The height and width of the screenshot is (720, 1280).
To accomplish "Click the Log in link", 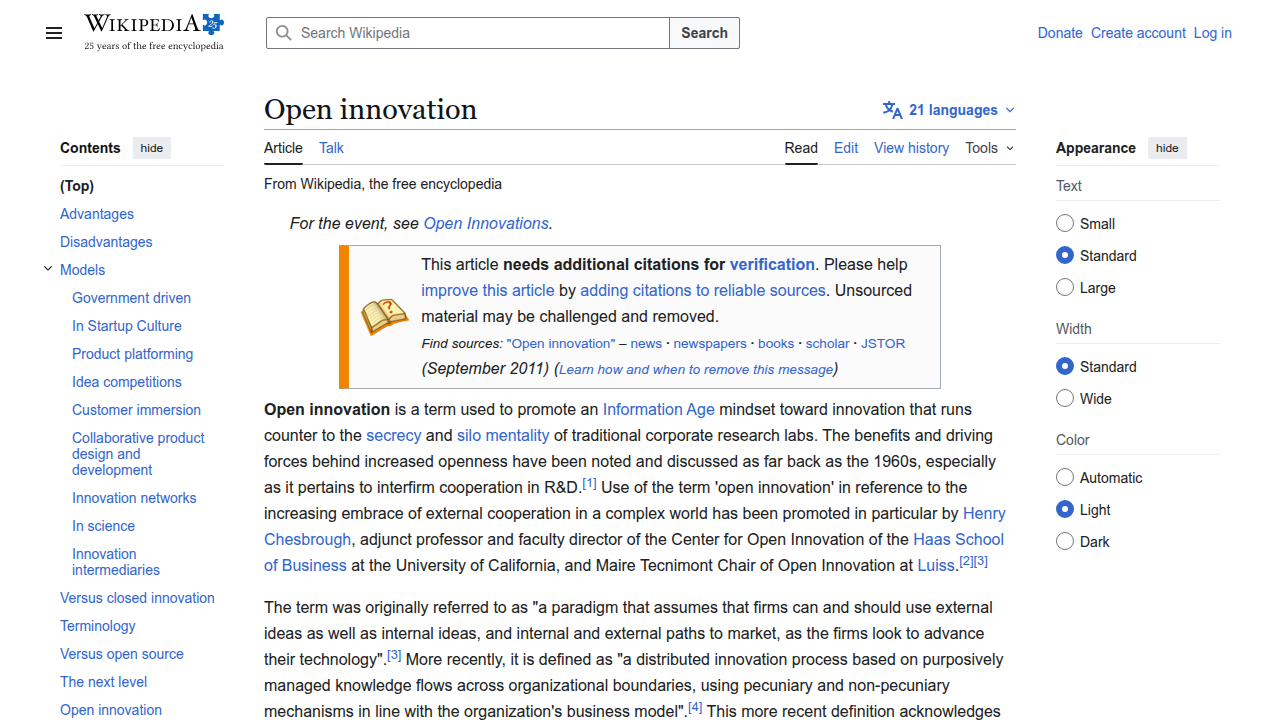I will (x=1212, y=33).
